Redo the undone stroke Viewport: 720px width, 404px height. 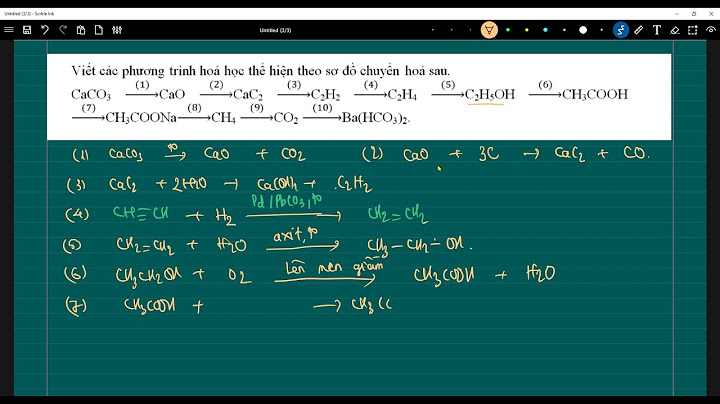point(63,30)
